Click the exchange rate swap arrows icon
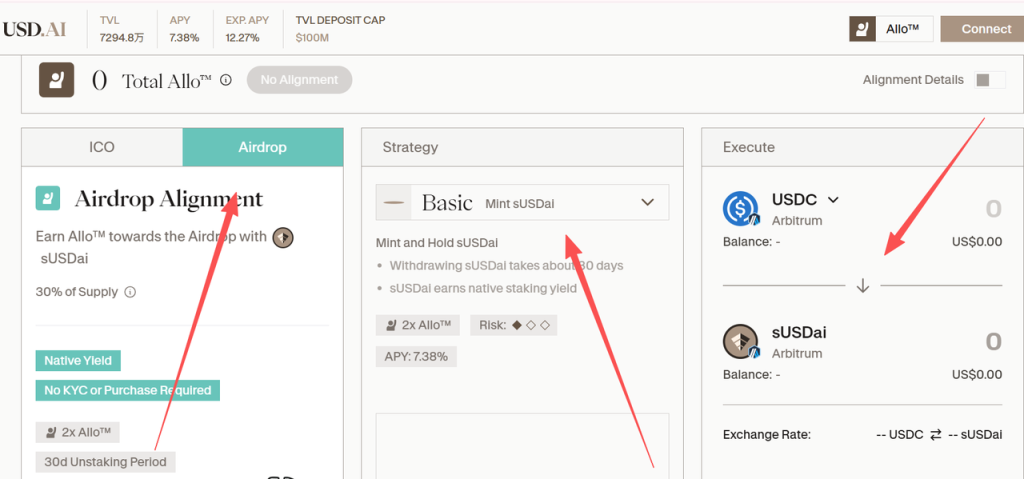Image resolution: width=1024 pixels, height=479 pixels. click(935, 435)
